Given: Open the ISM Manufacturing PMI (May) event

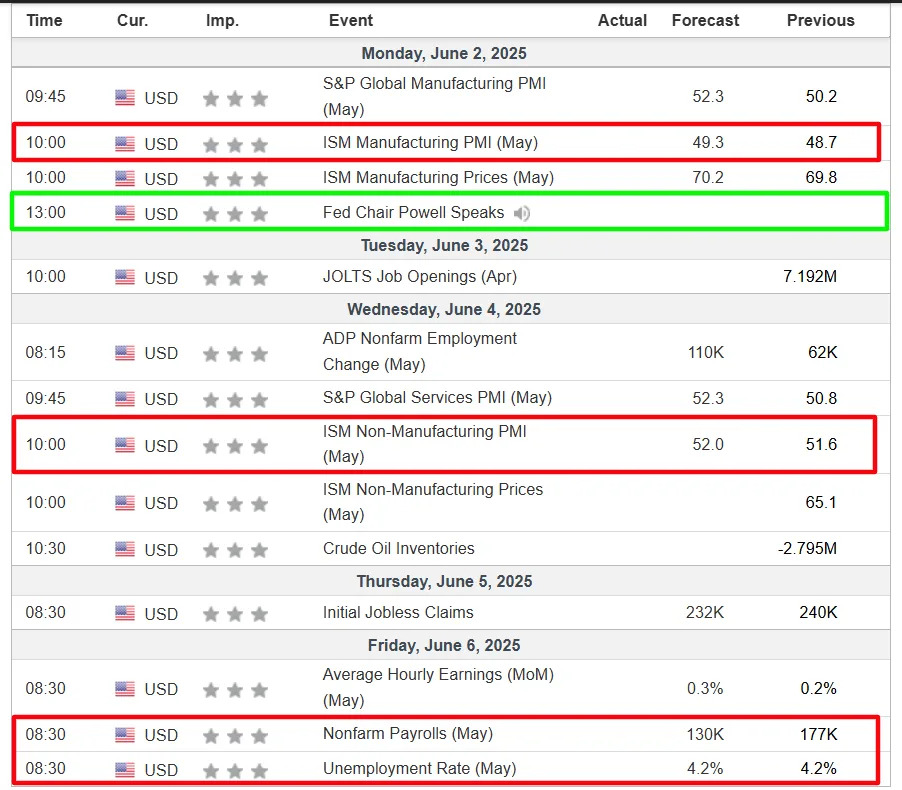Looking at the screenshot, I should pos(430,143).
